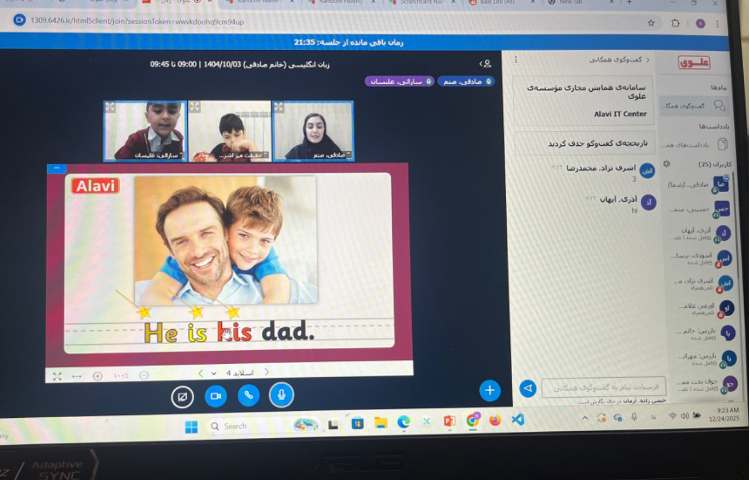Send the chat message with arrow button

pos(528,388)
